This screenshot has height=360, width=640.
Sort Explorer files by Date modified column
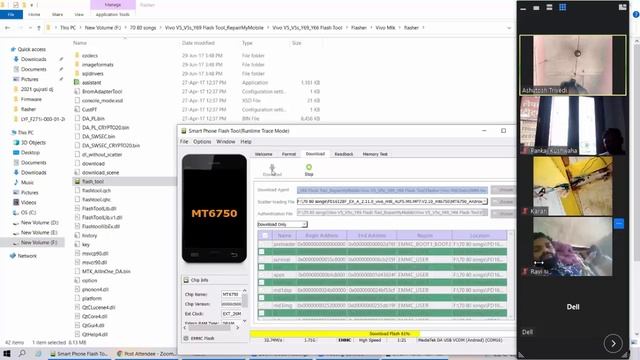[198, 43]
